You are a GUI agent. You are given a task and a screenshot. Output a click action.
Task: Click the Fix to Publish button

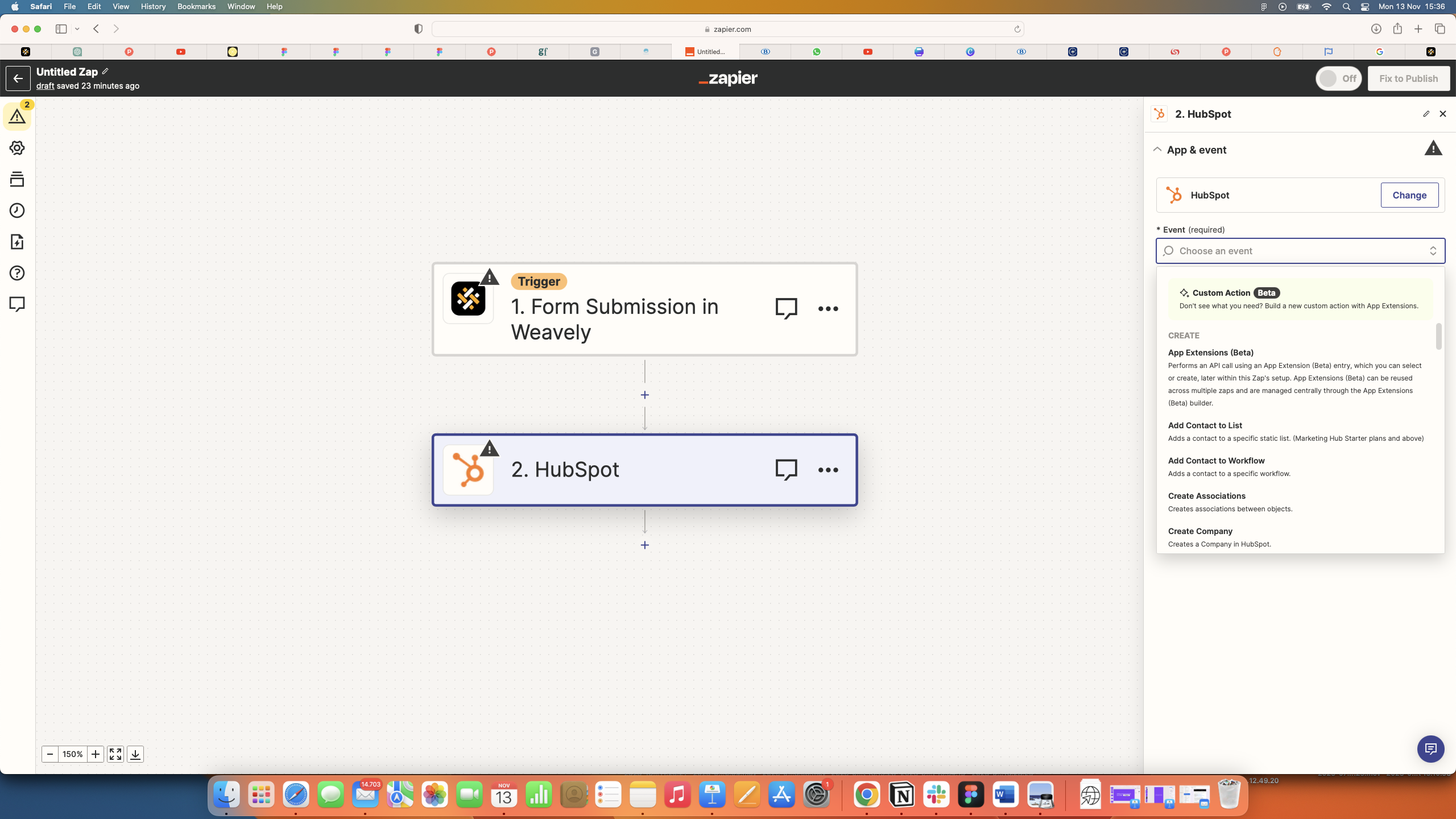coord(1408,78)
